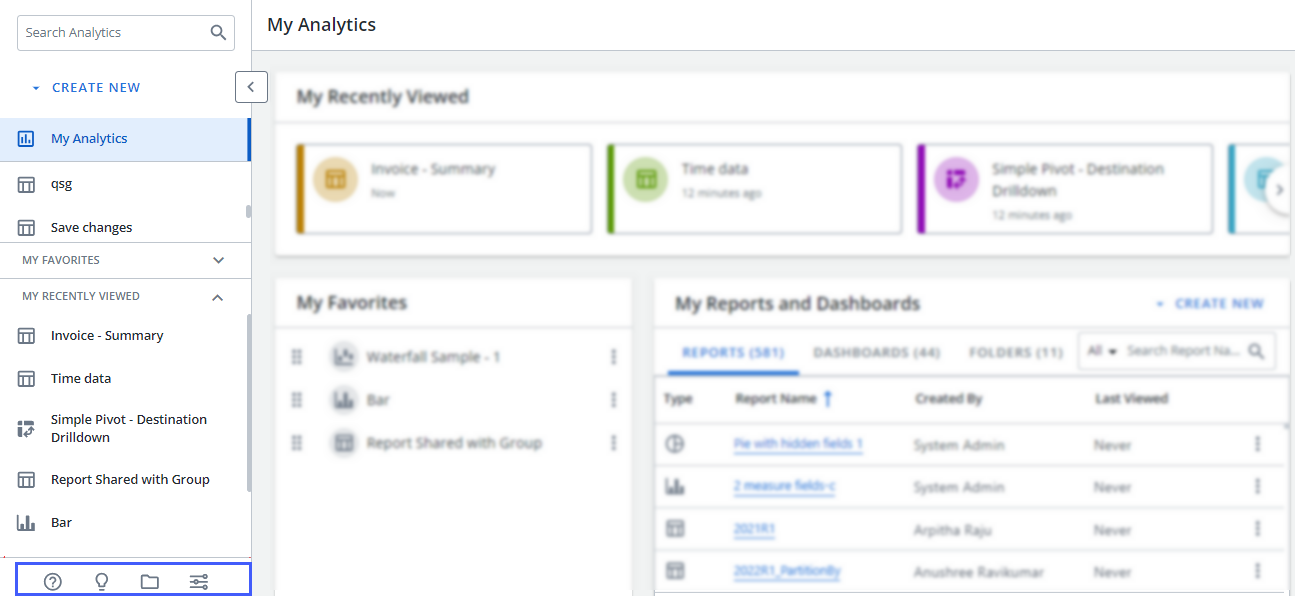
Task: Open the Create New dropdown in sidebar
Action: 86,88
